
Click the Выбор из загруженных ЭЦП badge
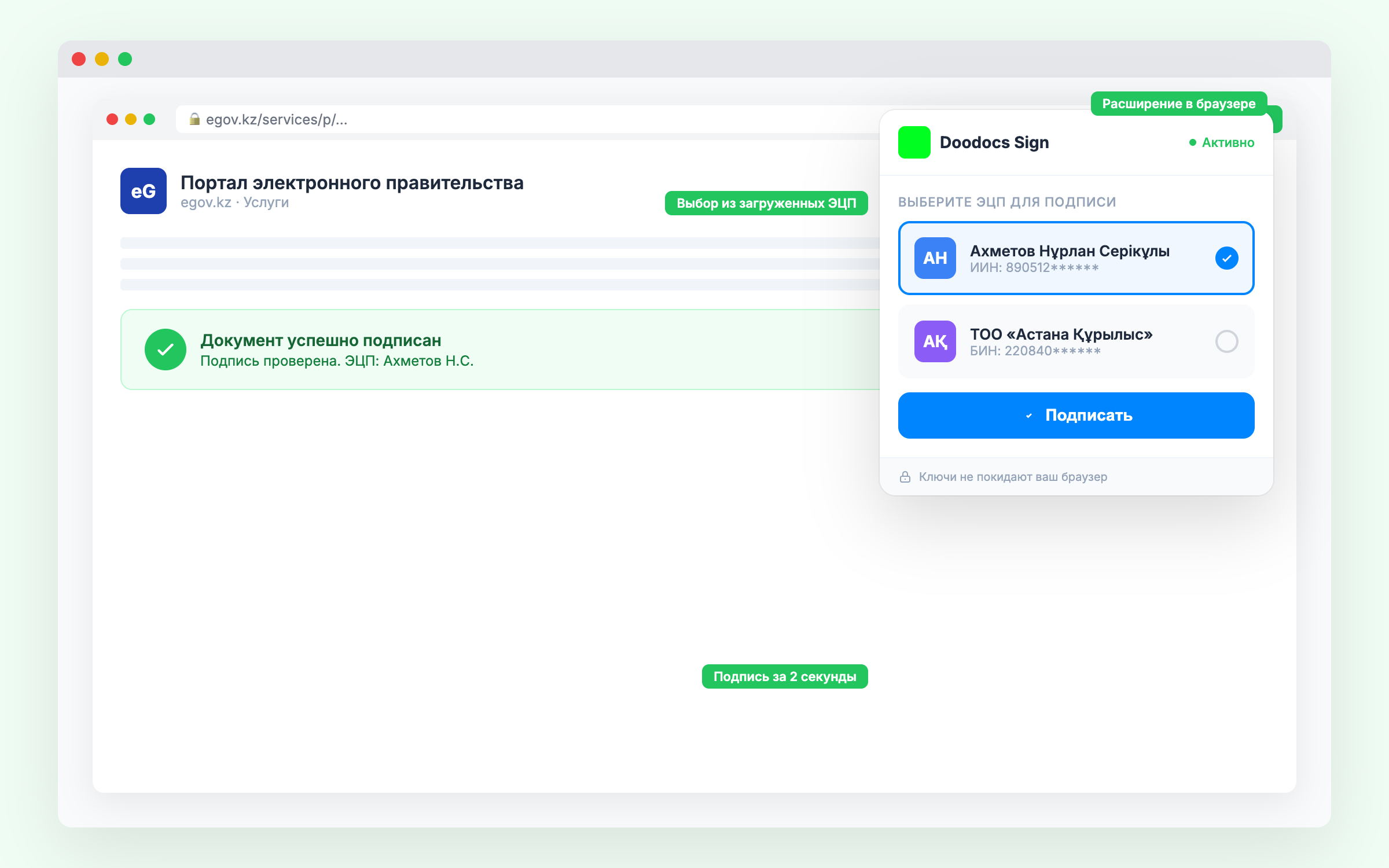(x=766, y=203)
